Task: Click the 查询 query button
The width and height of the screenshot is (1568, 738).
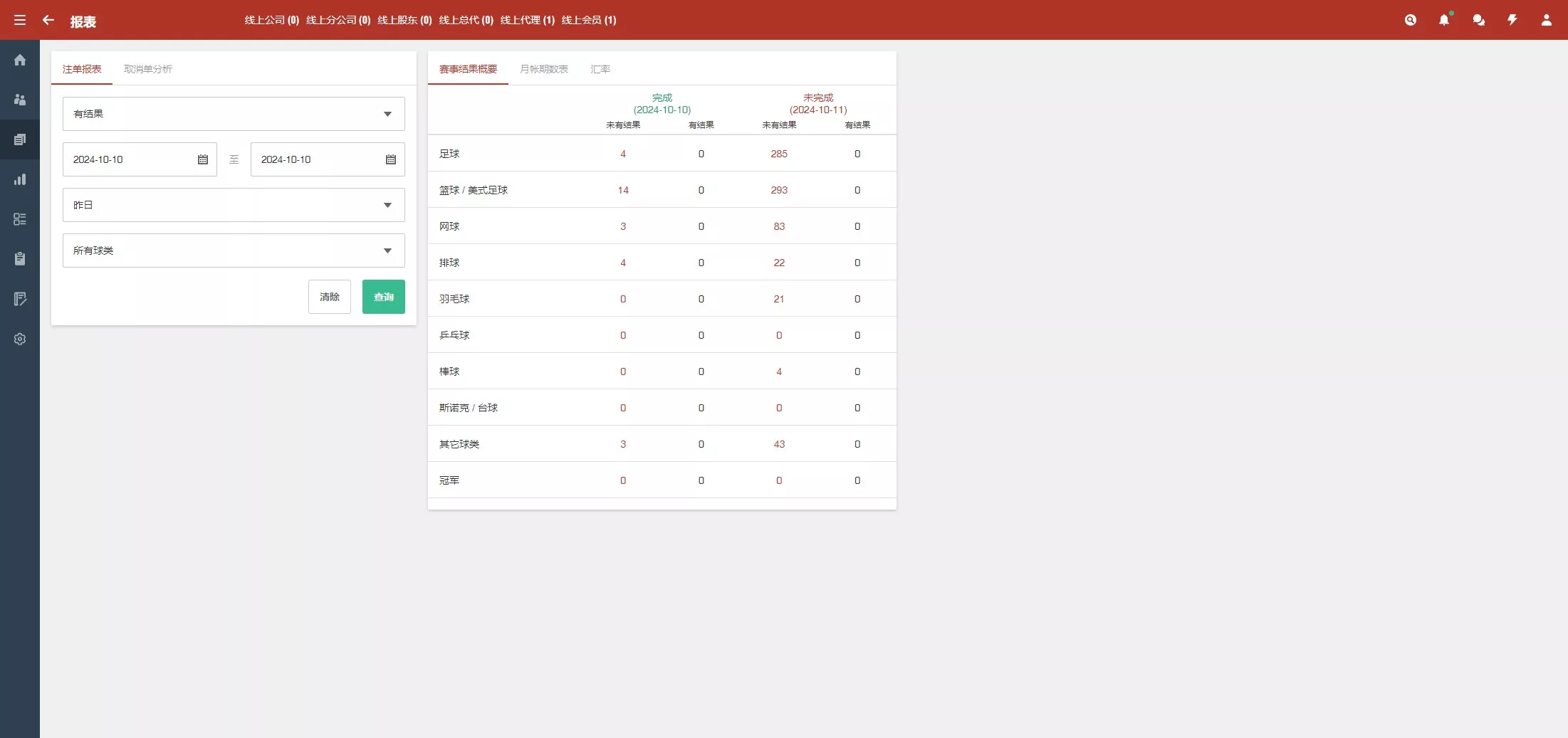Action: click(x=383, y=297)
